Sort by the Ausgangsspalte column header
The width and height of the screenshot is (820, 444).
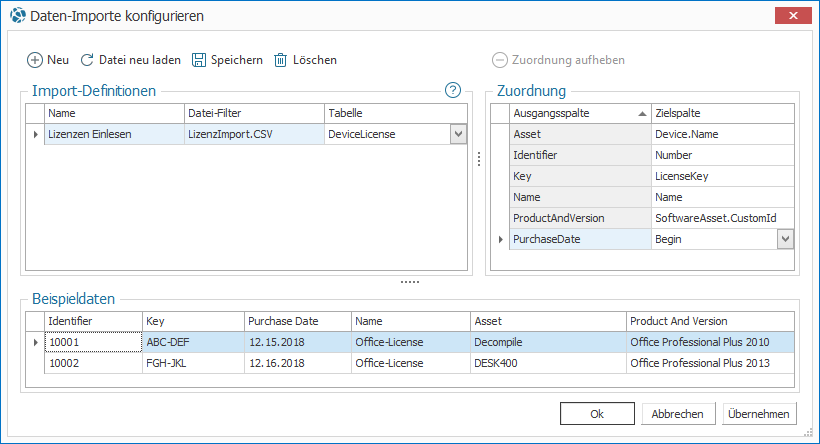(578, 113)
